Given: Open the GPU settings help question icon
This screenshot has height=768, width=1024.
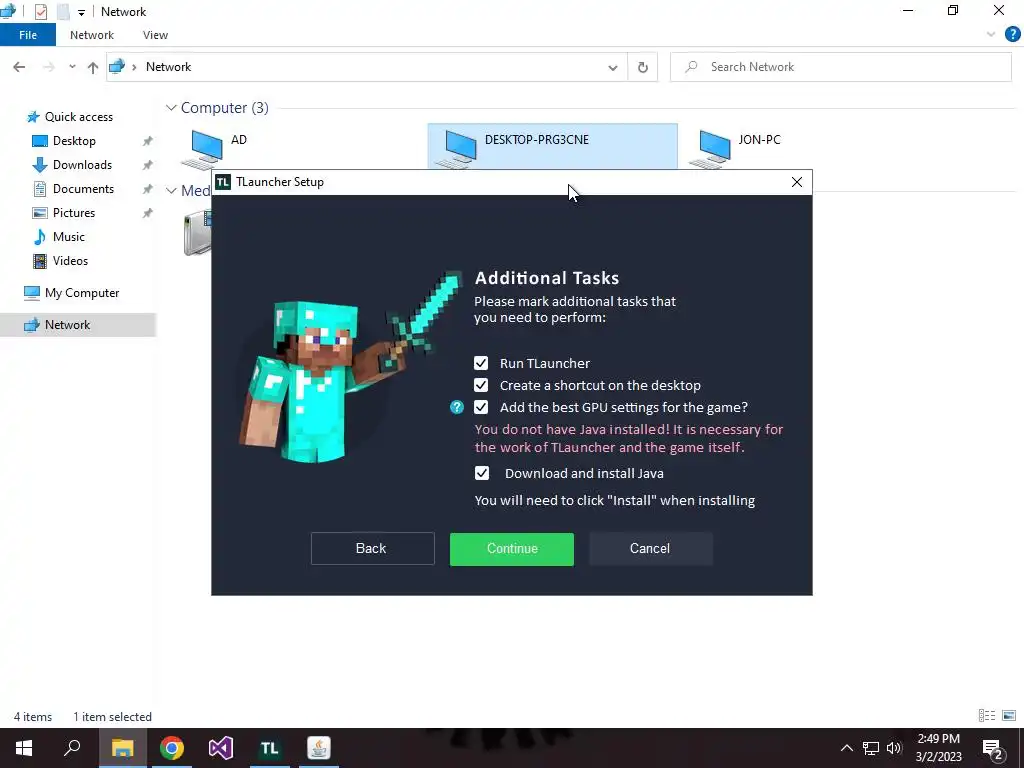Looking at the screenshot, I should 457,408.
